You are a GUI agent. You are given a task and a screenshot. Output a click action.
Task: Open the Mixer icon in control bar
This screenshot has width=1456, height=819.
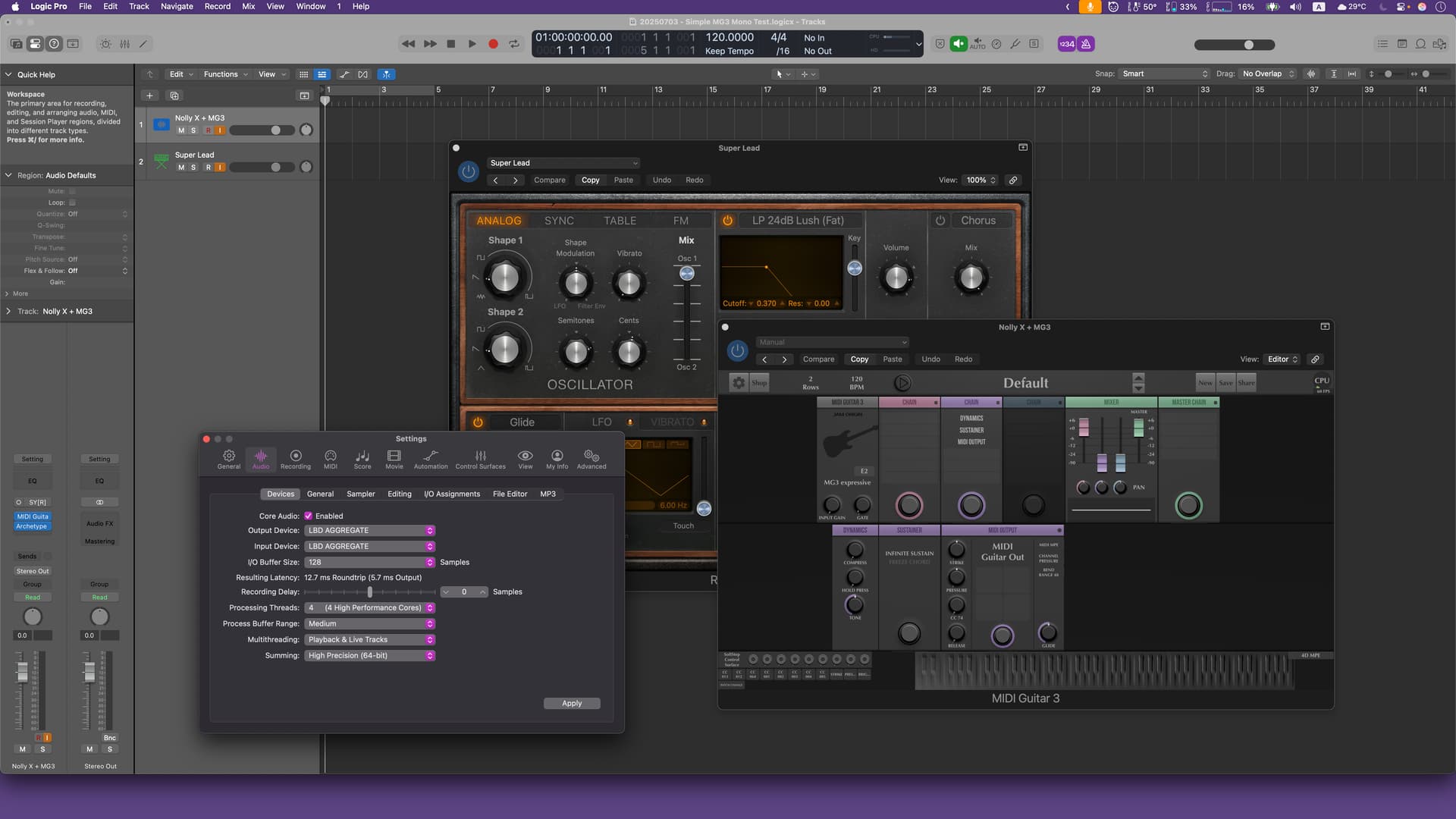coord(124,44)
